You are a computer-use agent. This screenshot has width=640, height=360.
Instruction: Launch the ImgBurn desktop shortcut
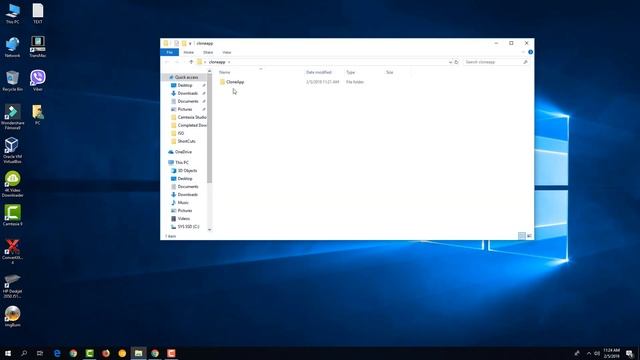(12, 316)
